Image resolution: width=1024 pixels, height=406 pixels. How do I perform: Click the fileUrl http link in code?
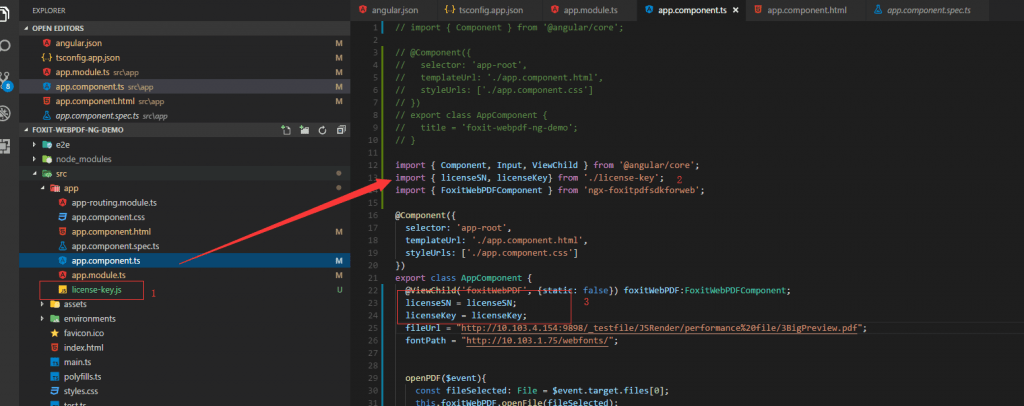(659, 328)
